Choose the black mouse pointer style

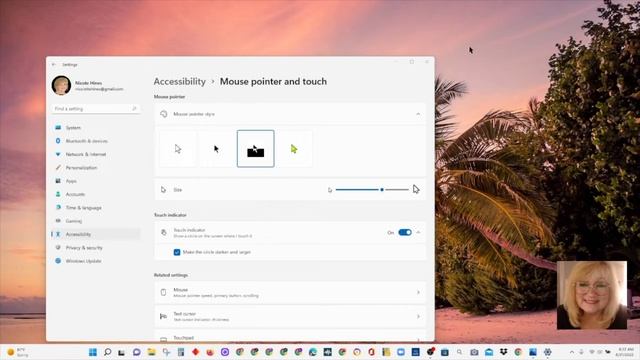point(216,149)
